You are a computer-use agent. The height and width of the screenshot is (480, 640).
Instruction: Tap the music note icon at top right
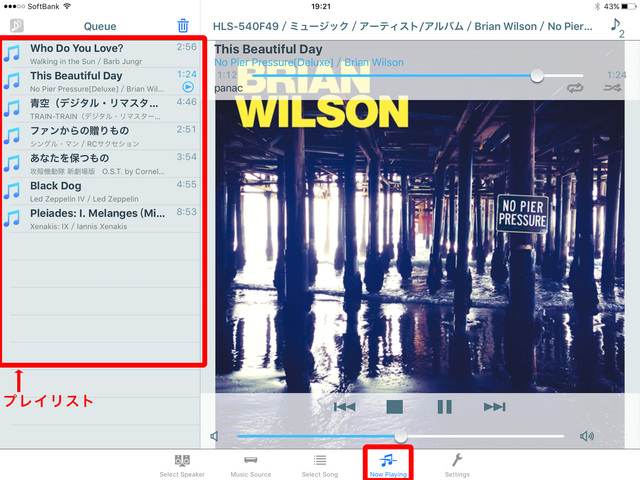point(616,27)
